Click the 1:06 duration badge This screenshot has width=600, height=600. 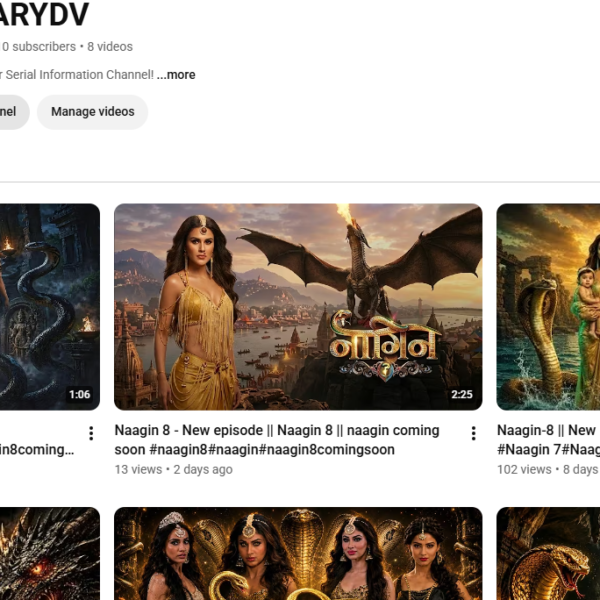79,395
